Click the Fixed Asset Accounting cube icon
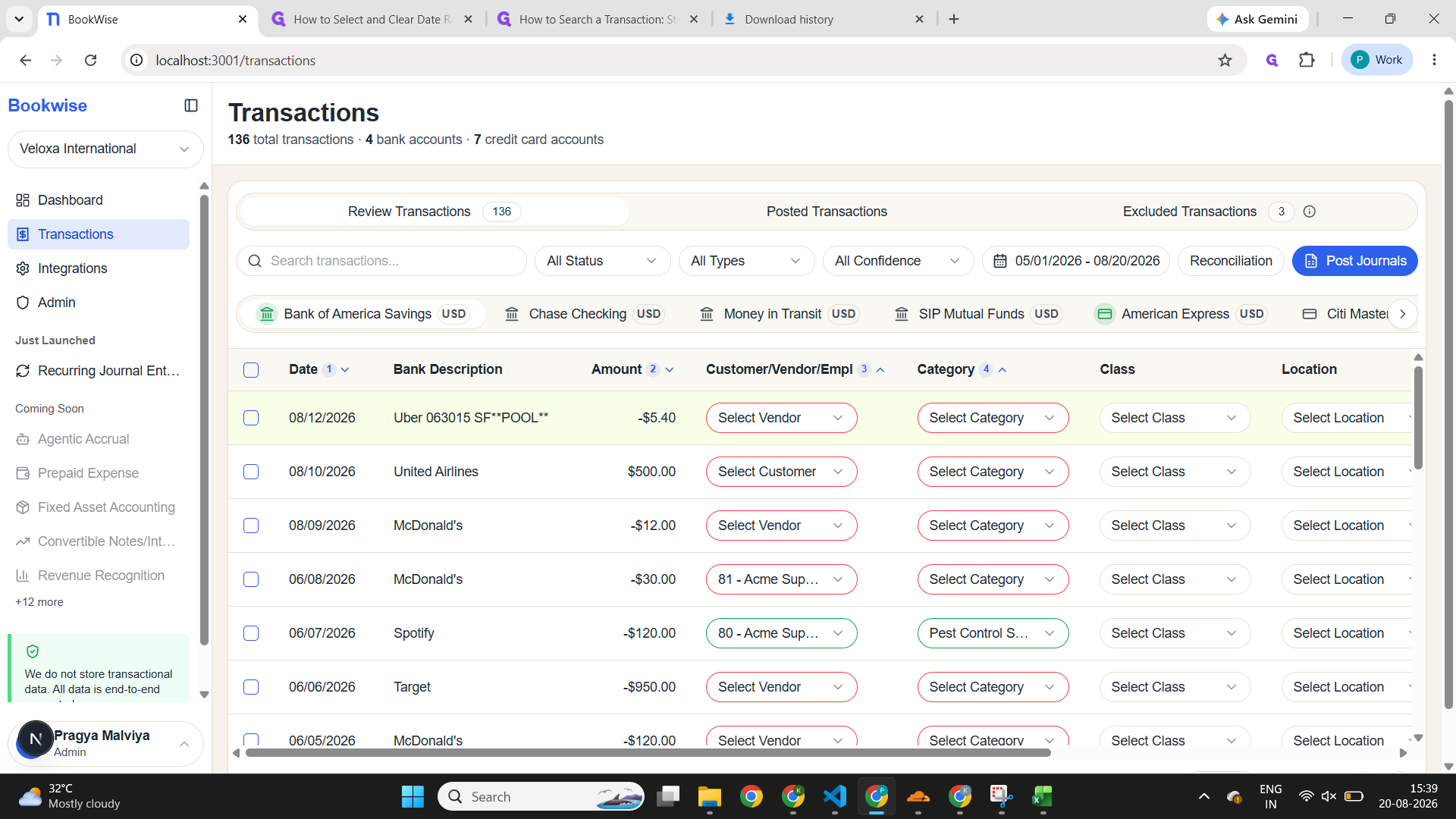Image resolution: width=1456 pixels, height=819 pixels. pyautogui.click(x=23, y=507)
